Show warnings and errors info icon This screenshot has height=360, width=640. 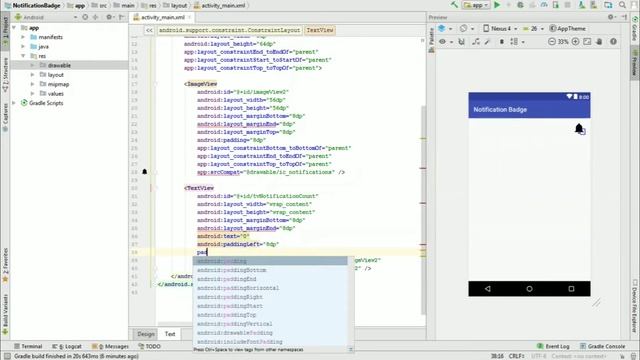click(x=613, y=42)
